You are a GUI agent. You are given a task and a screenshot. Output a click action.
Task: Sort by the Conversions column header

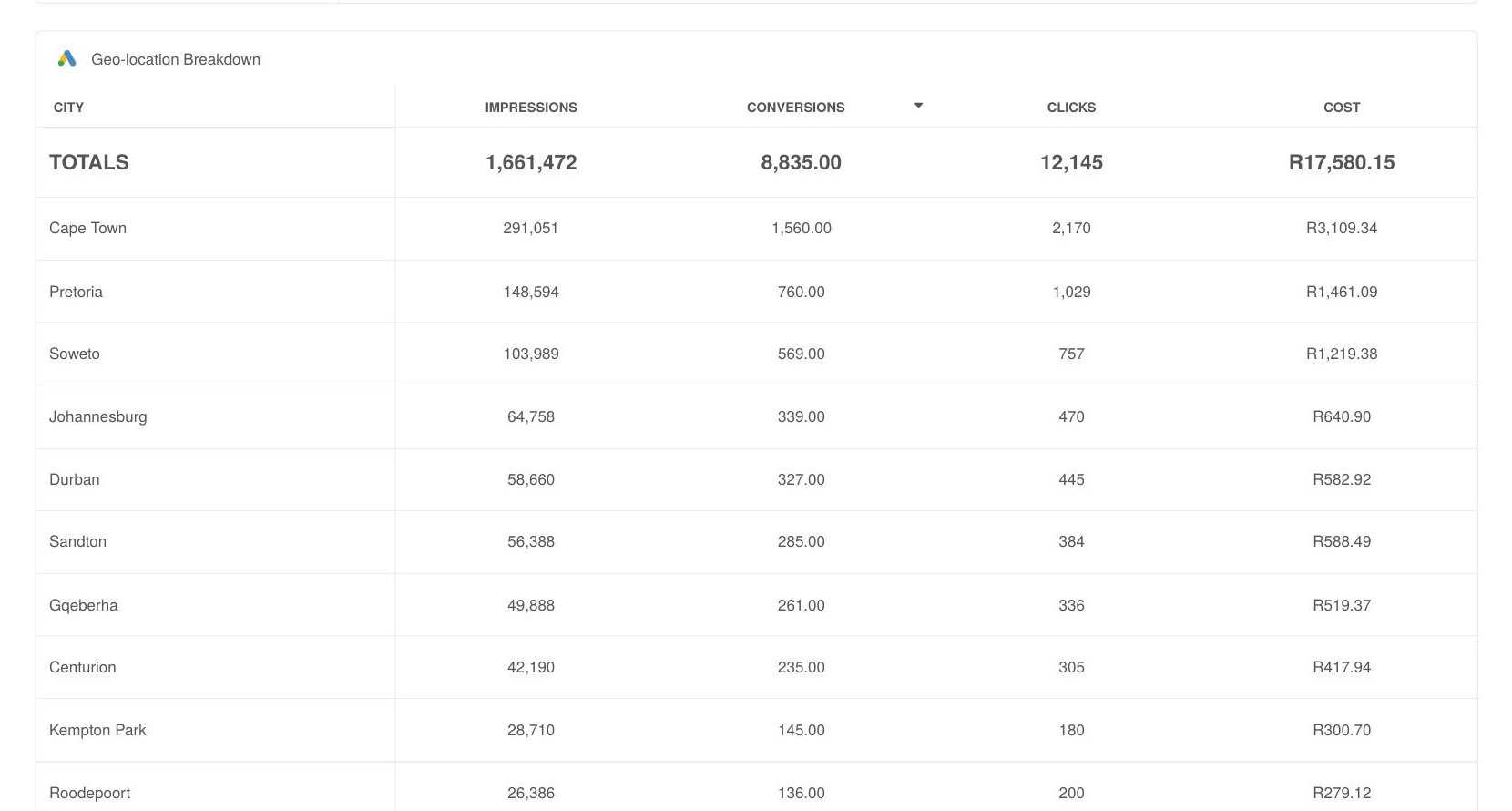795,108
